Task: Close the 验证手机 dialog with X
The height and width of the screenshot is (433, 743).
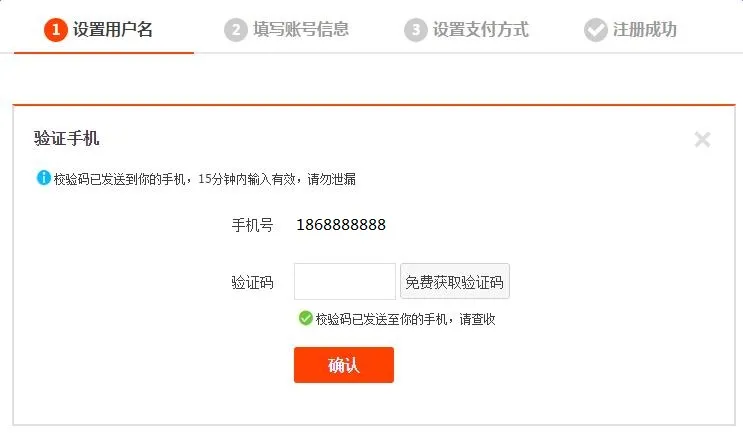Action: 702,139
